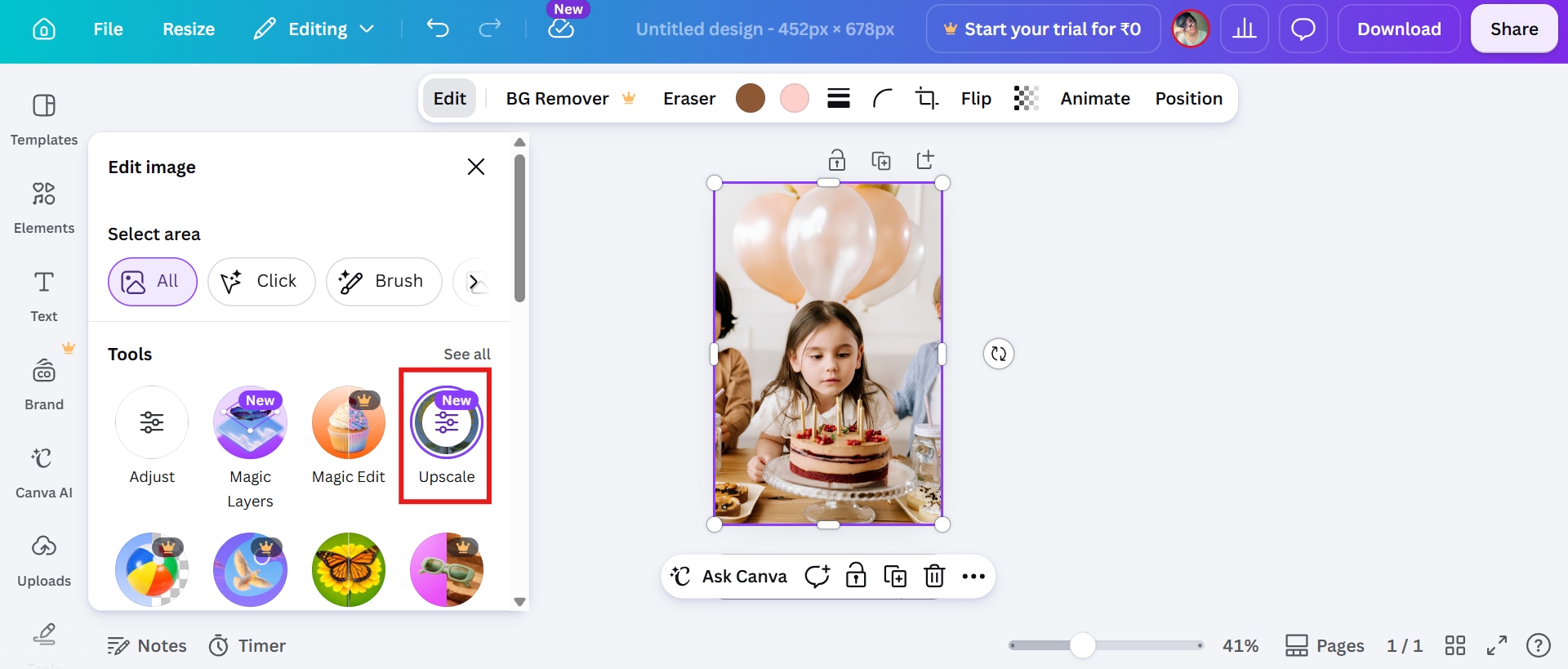Open the Uploads sidebar panel
This screenshot has width=1568, height=669.
point(44,560)
